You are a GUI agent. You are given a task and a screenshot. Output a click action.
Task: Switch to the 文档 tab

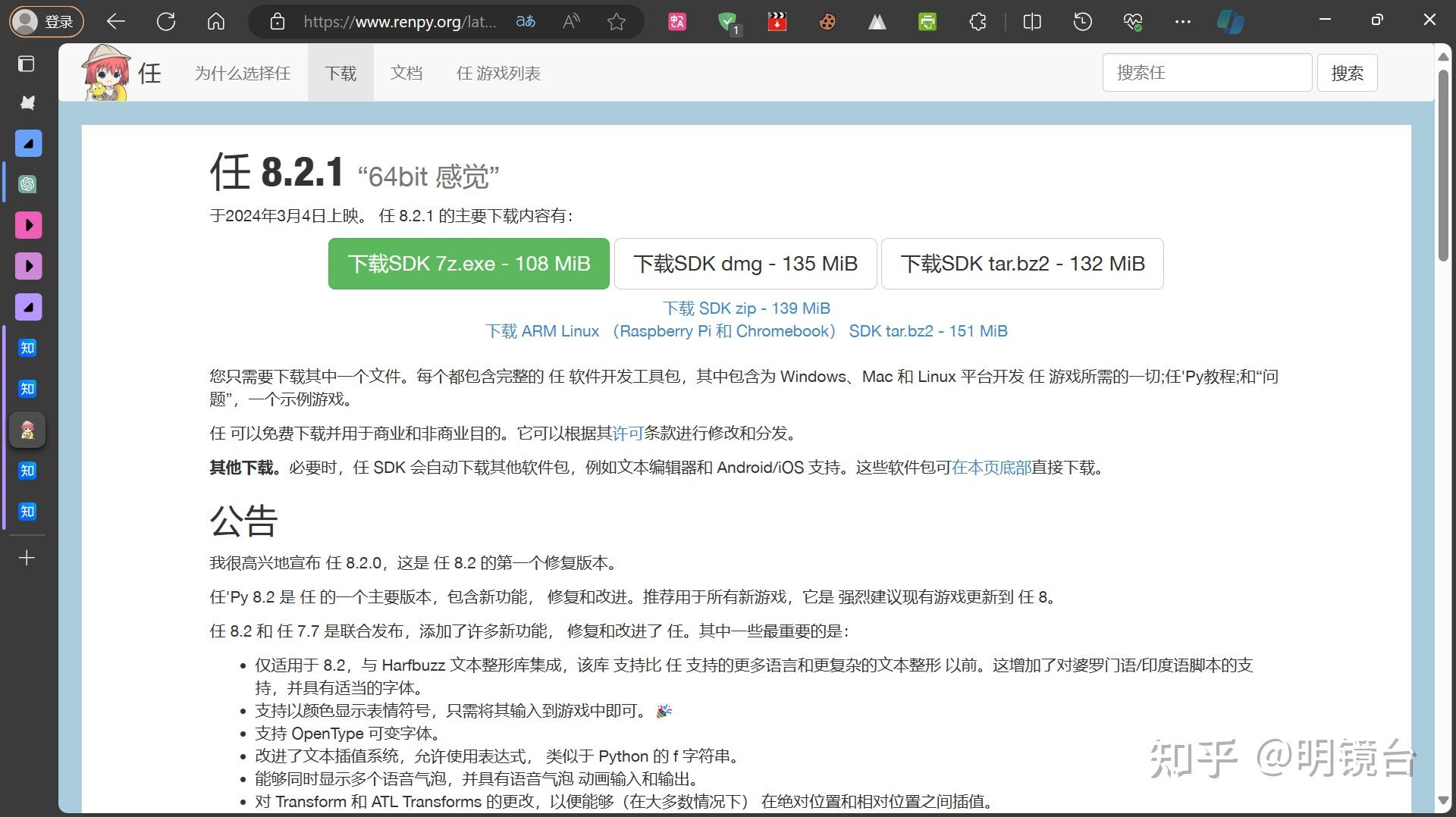406,73
